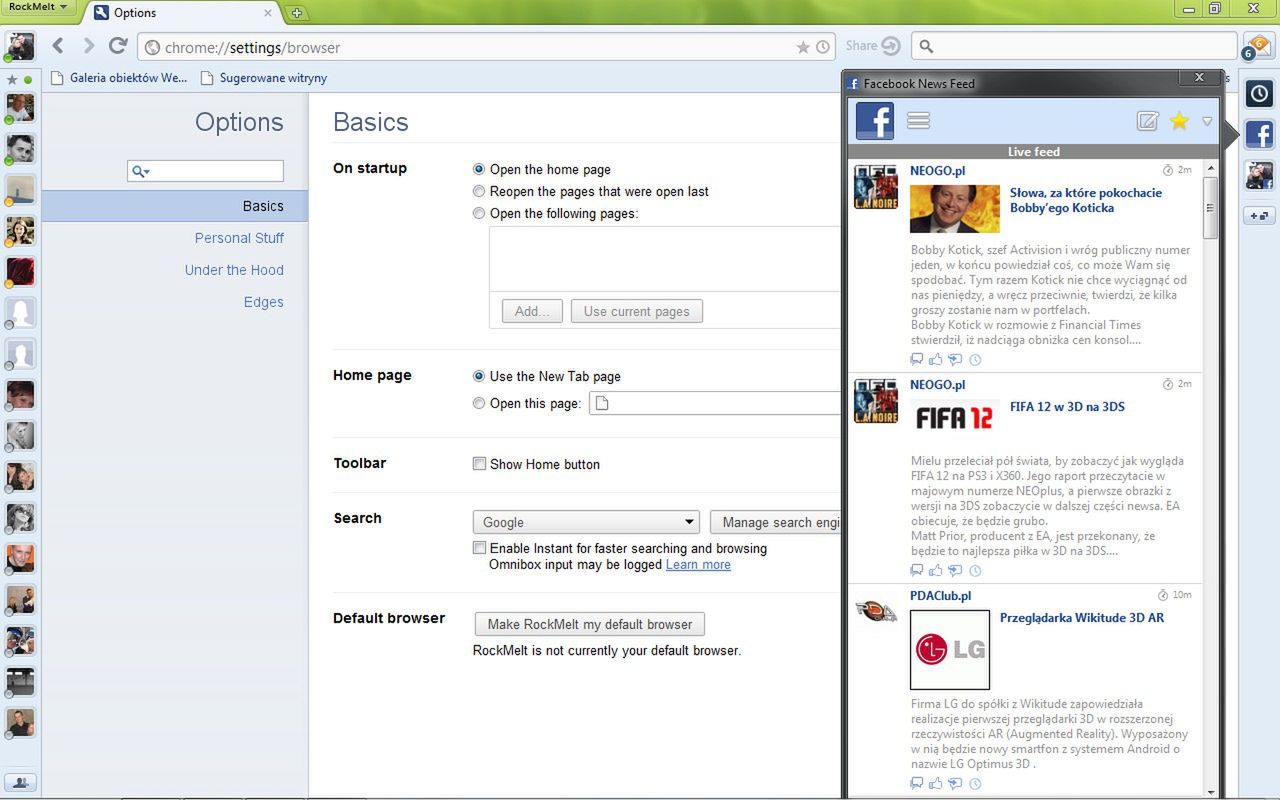
Task: Click the Share button in toolbar
Action: [x=873, y=46]
